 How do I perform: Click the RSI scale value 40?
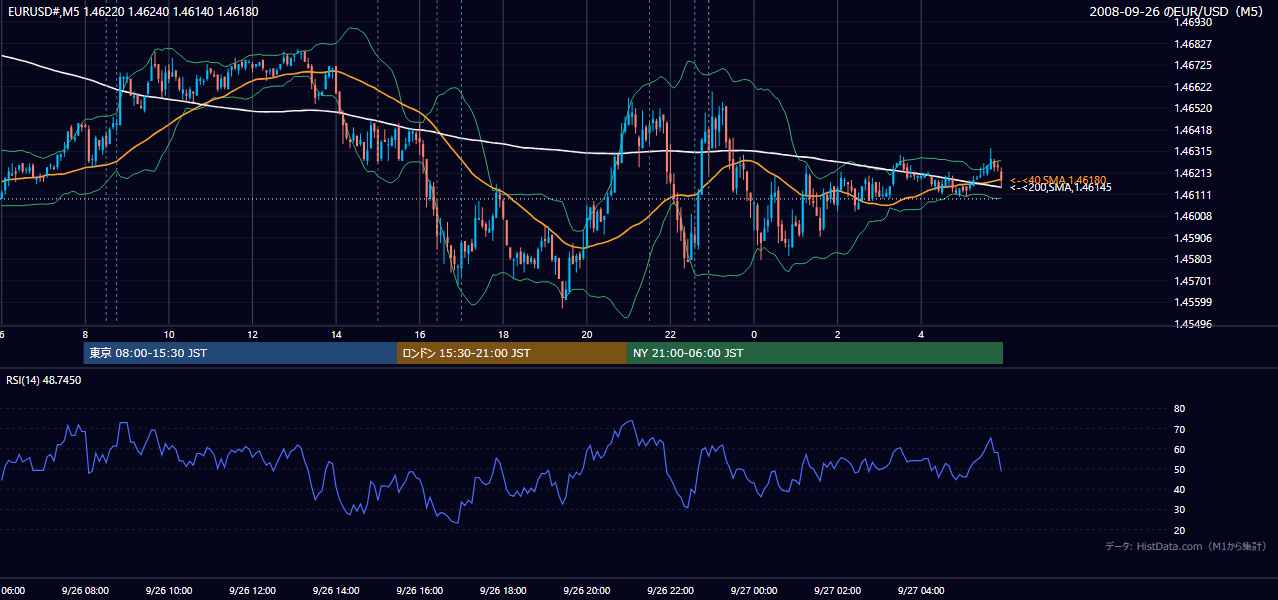(x=1179, y=490)
